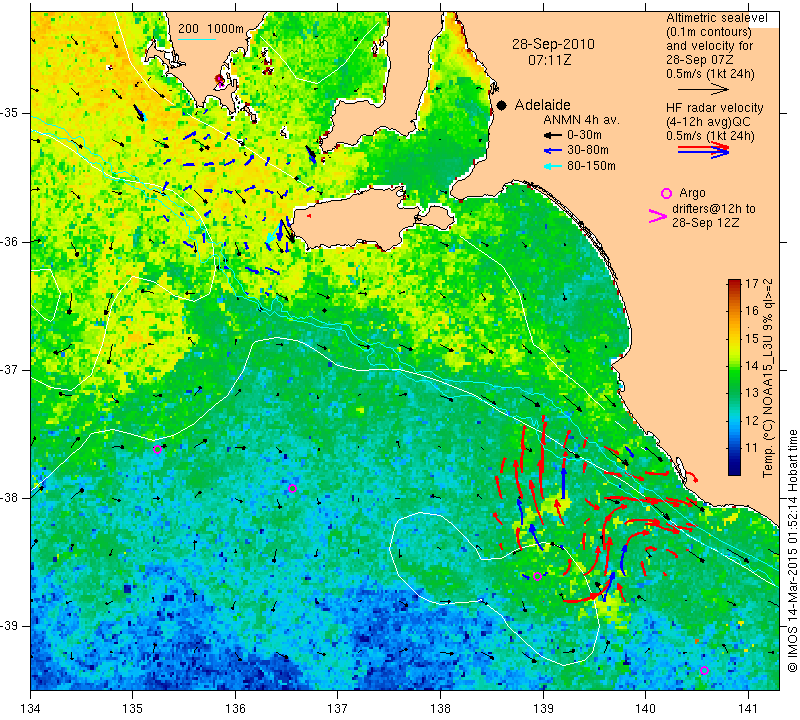The width and height of the screenshot is (800, 720).
Task: Click the magenta drifters arrowhead legend symbol
Action: tap(658, 216)
